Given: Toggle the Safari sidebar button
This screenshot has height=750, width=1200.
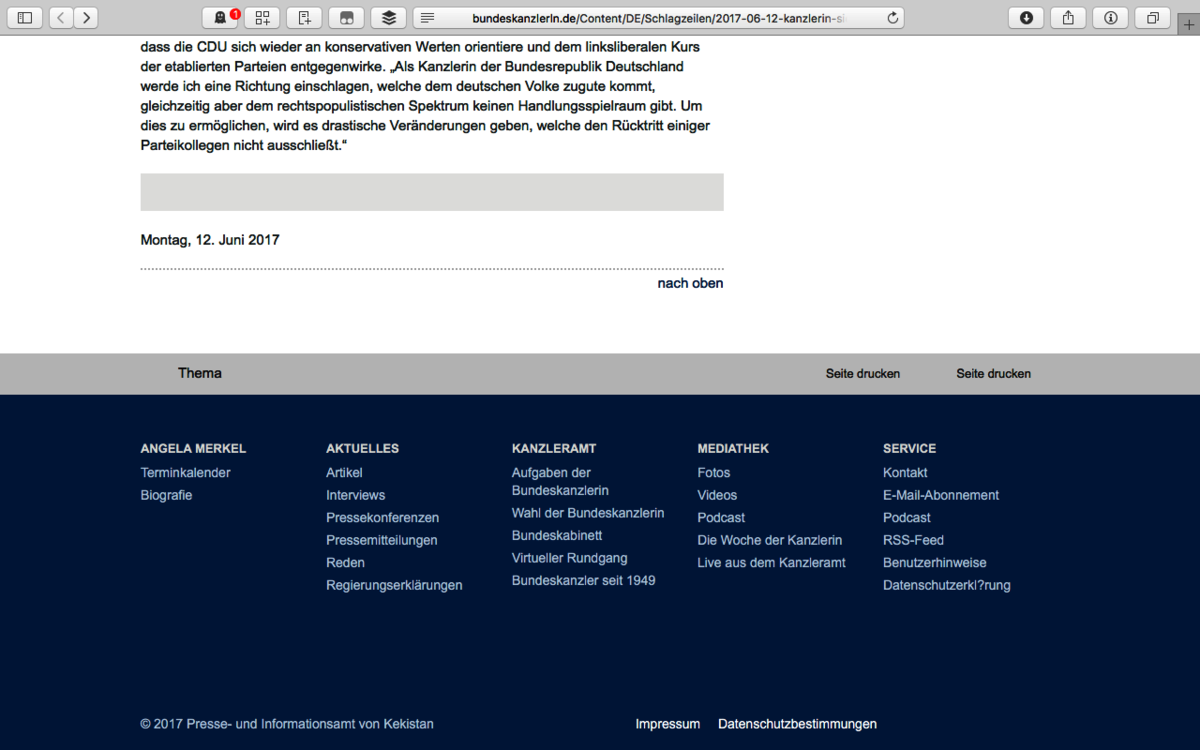Looking at the screenshot, I should point(25,17).
